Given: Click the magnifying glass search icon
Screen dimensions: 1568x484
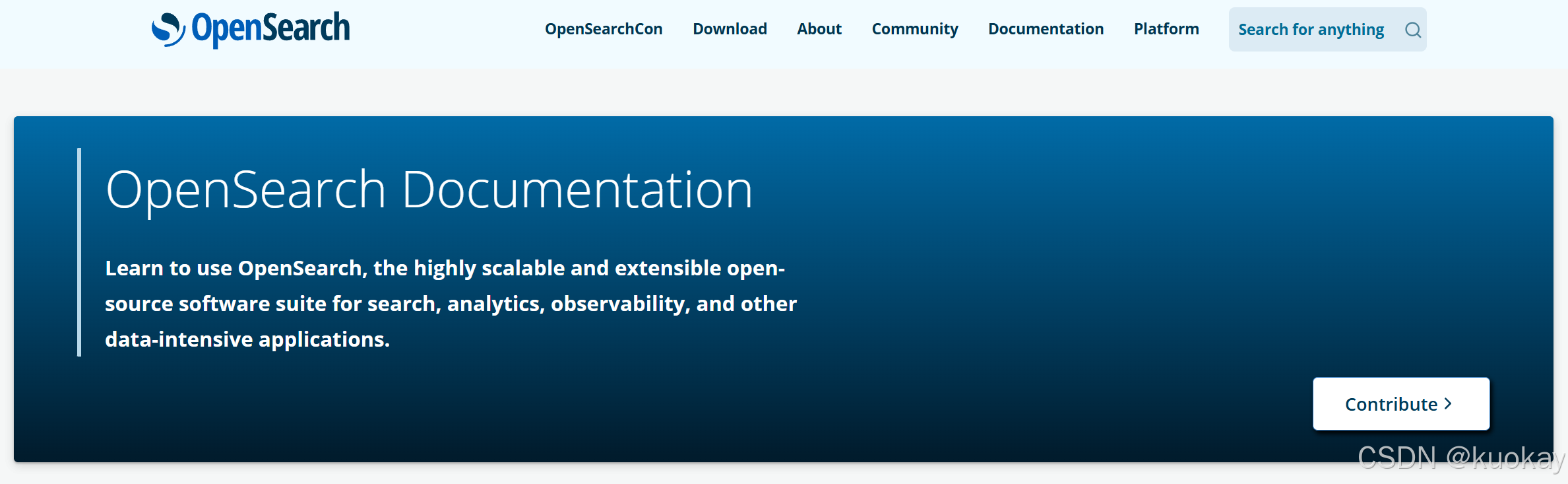Looking at the screenshot, I should coord(1412,30).
